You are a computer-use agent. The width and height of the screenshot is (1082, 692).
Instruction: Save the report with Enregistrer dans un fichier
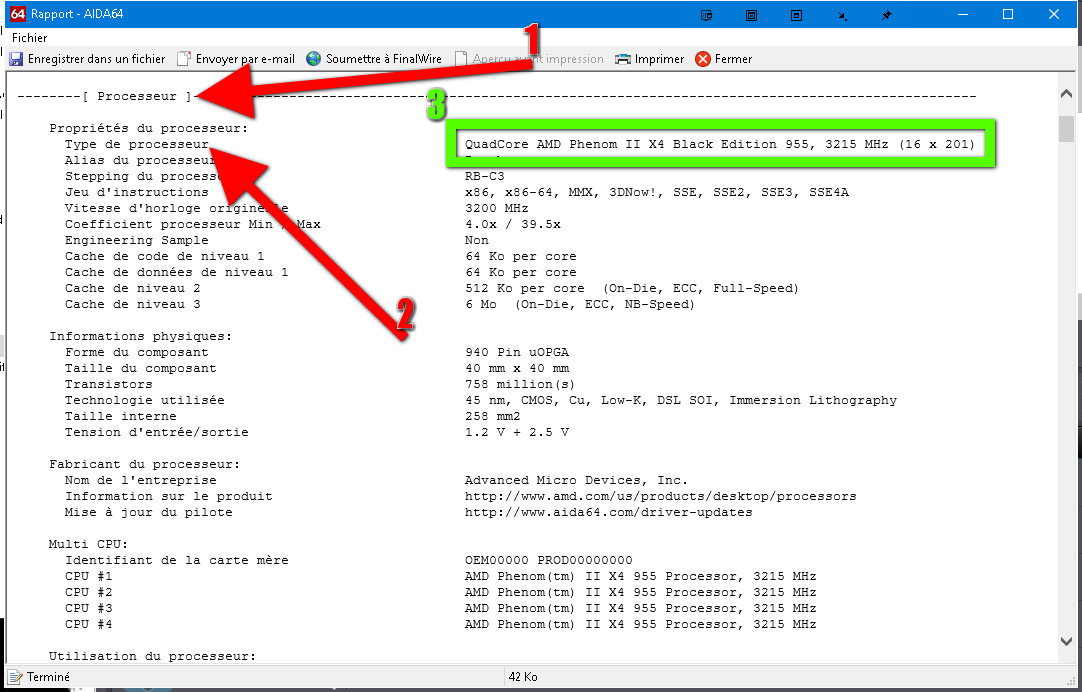point(87,59)
